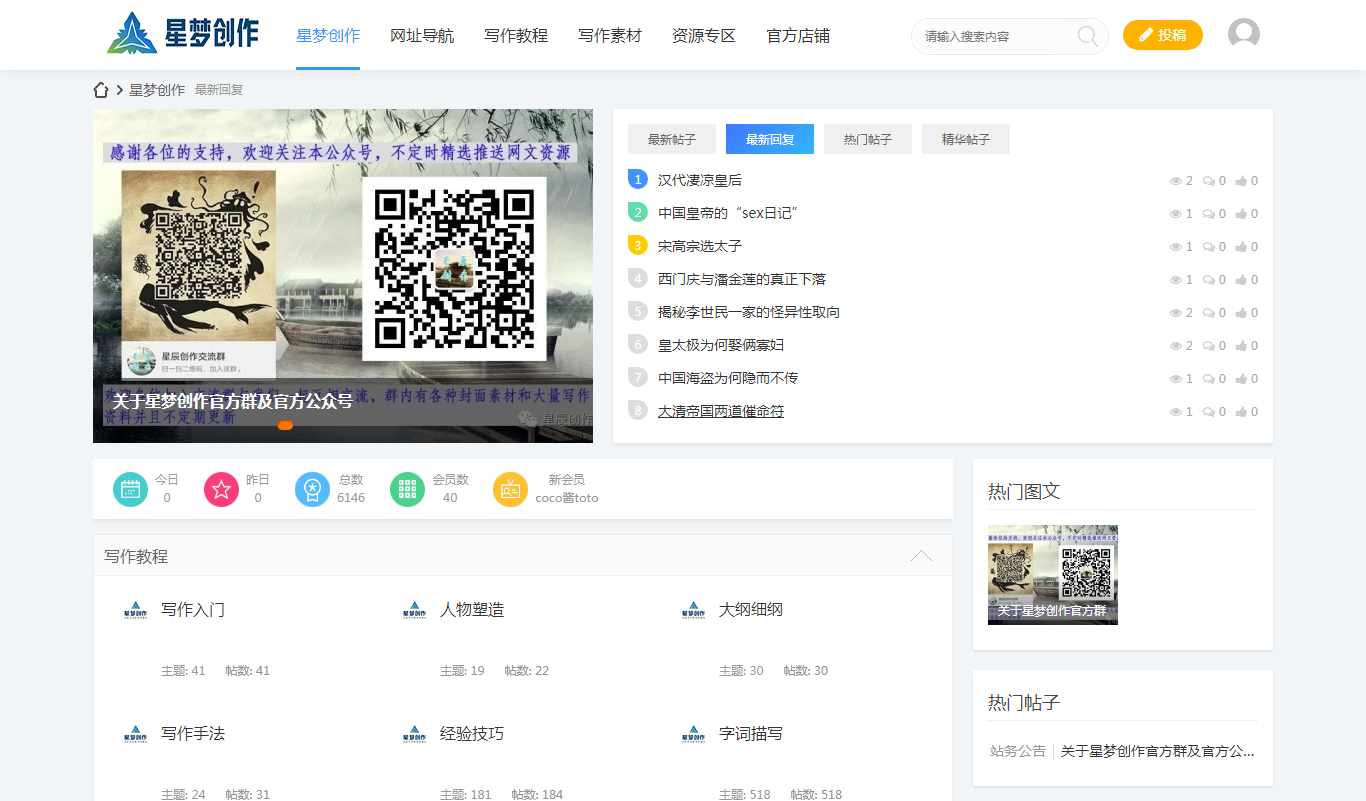1366x801 pixels.
Task: Click the comments icon for 宋高宗选太子
Action: [x=1209, y=247]
